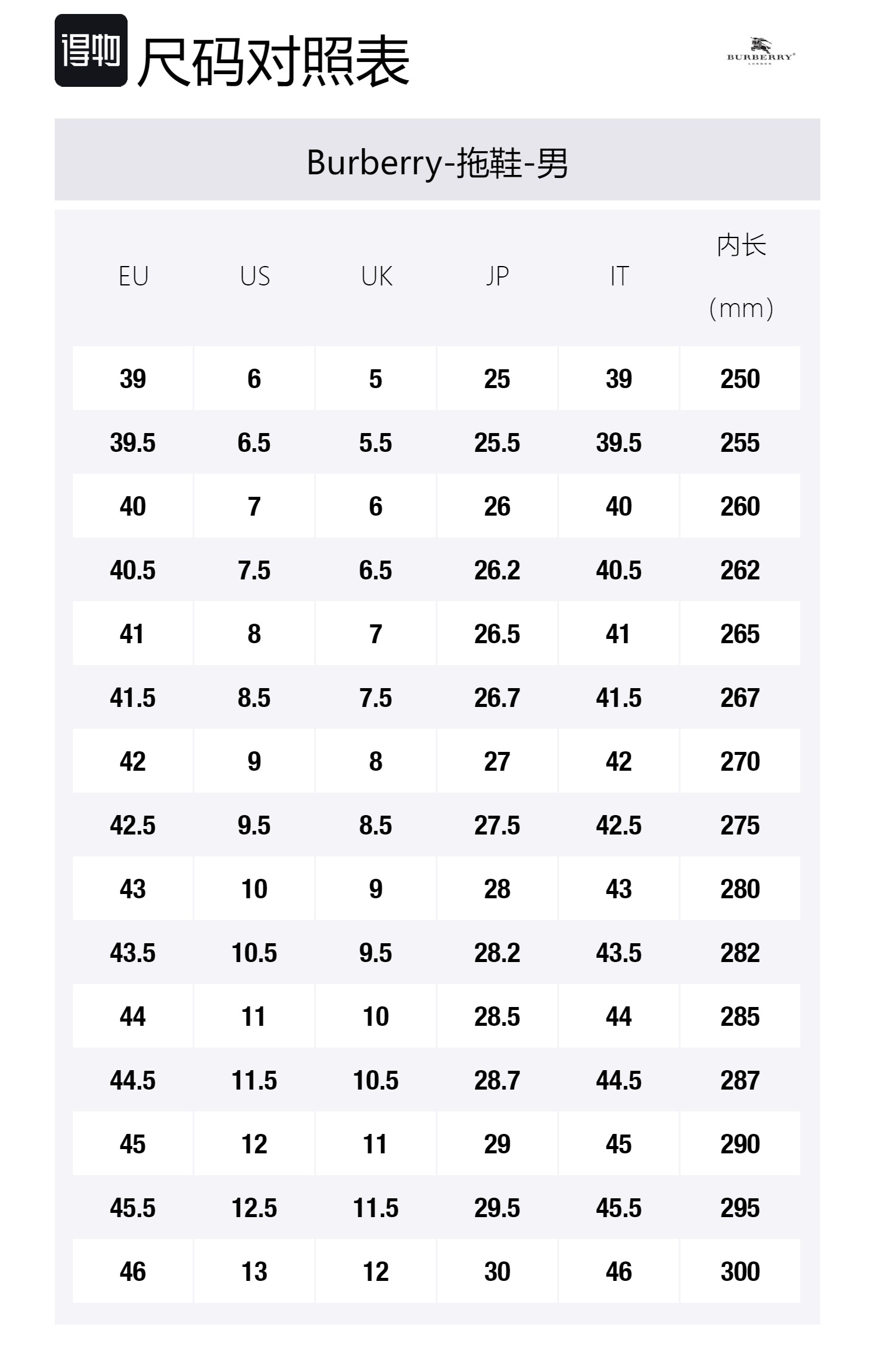Select the UK column header
Screen dimensions: 875x1372
[376, 276]
